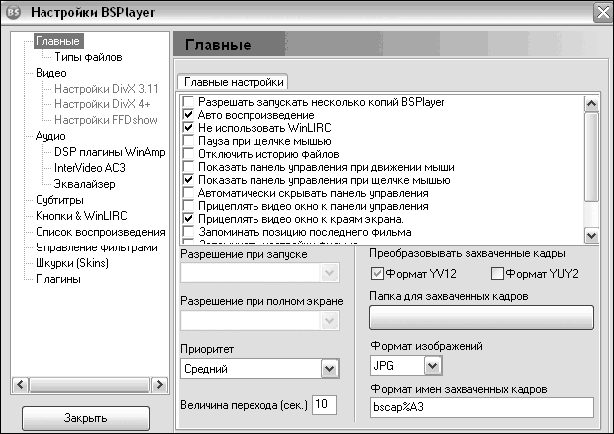Select Видео in the settings tree

[51, 73]
